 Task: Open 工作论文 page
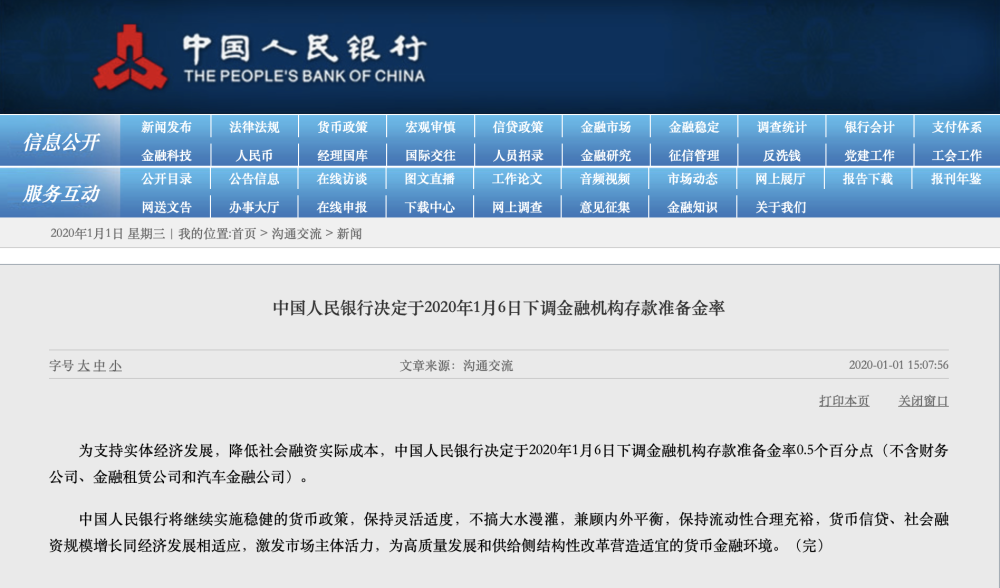click(517, 179)
